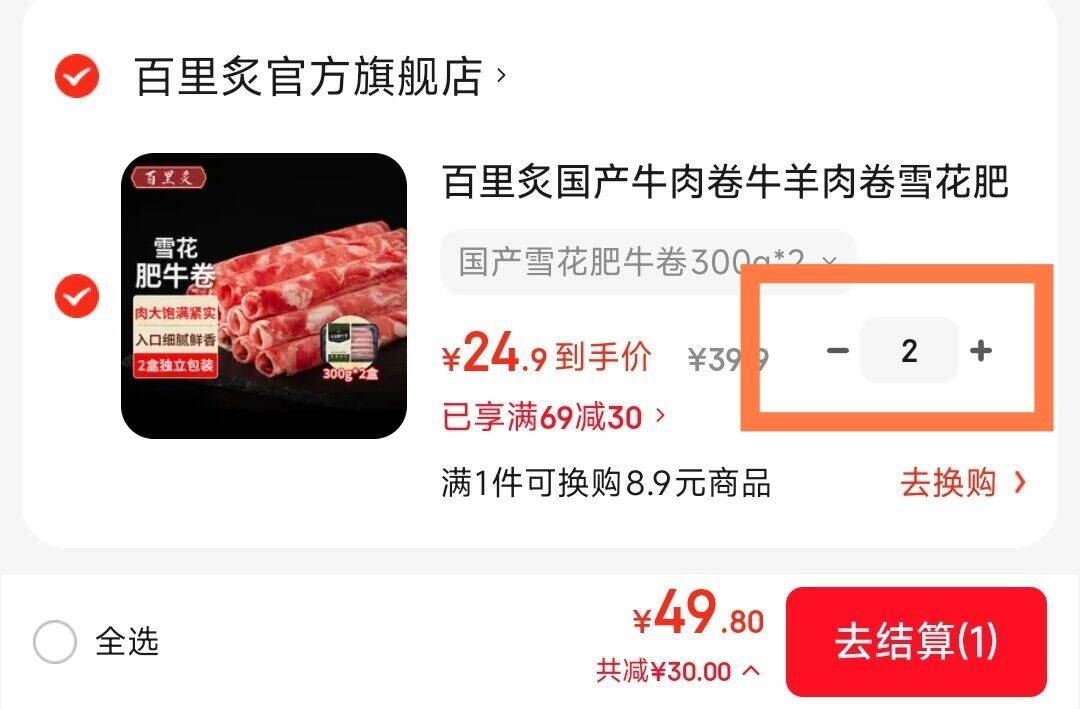
Task: Tap the arrow beside 百里炙官方旗舰店
Action: [x=501, y=75]
